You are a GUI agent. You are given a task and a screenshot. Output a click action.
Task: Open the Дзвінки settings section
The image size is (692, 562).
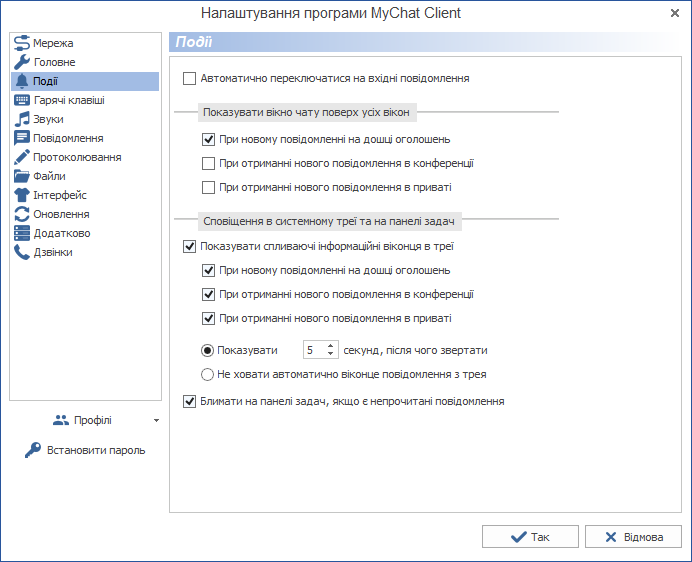85,252
